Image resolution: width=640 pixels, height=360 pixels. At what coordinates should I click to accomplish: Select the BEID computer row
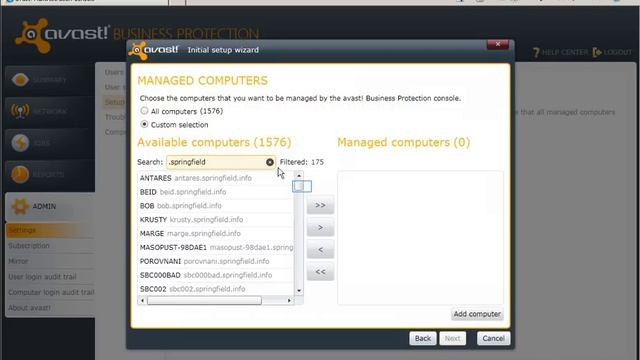click(x=216, y=192)
